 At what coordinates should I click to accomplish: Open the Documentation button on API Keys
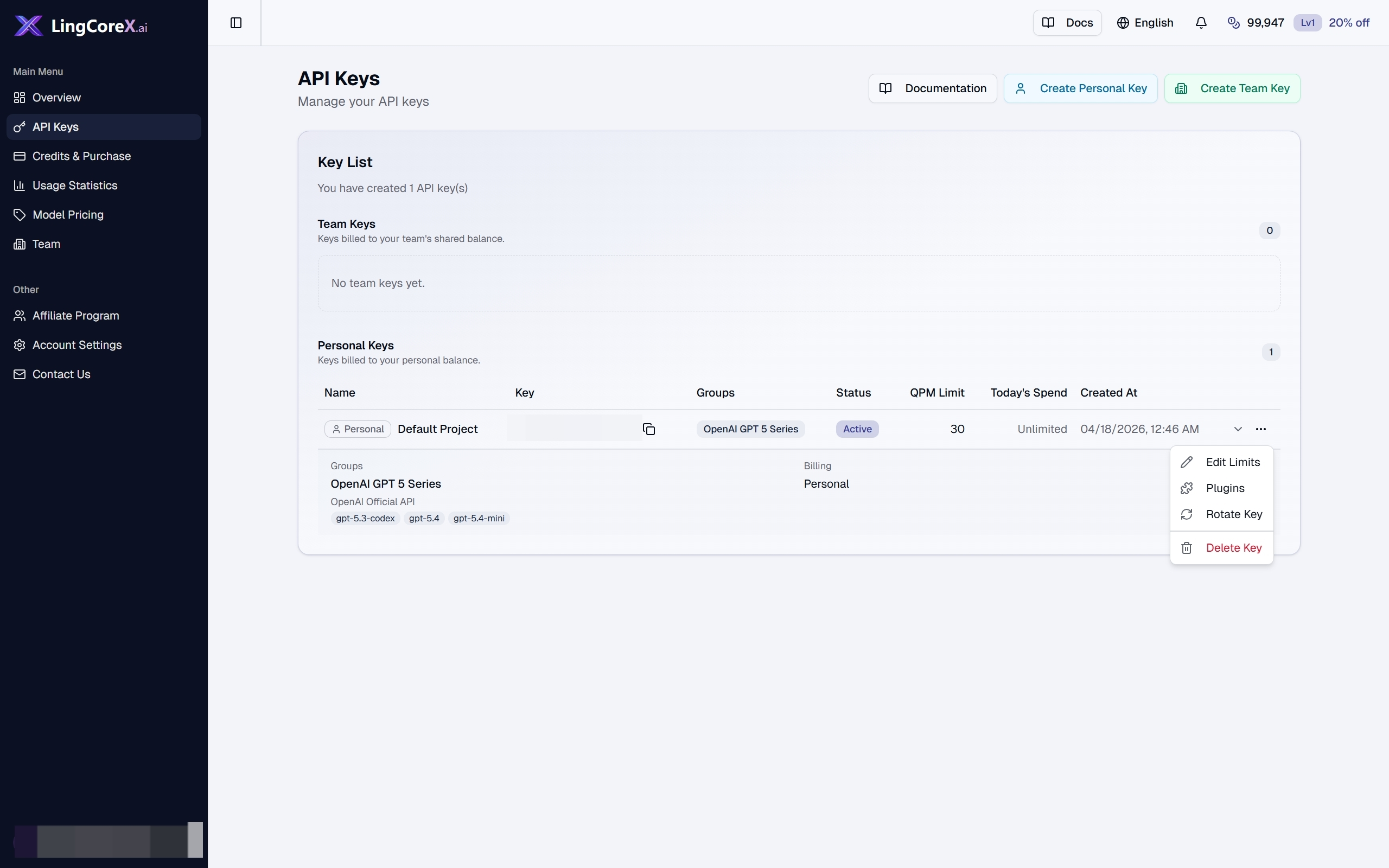point(932,88)
